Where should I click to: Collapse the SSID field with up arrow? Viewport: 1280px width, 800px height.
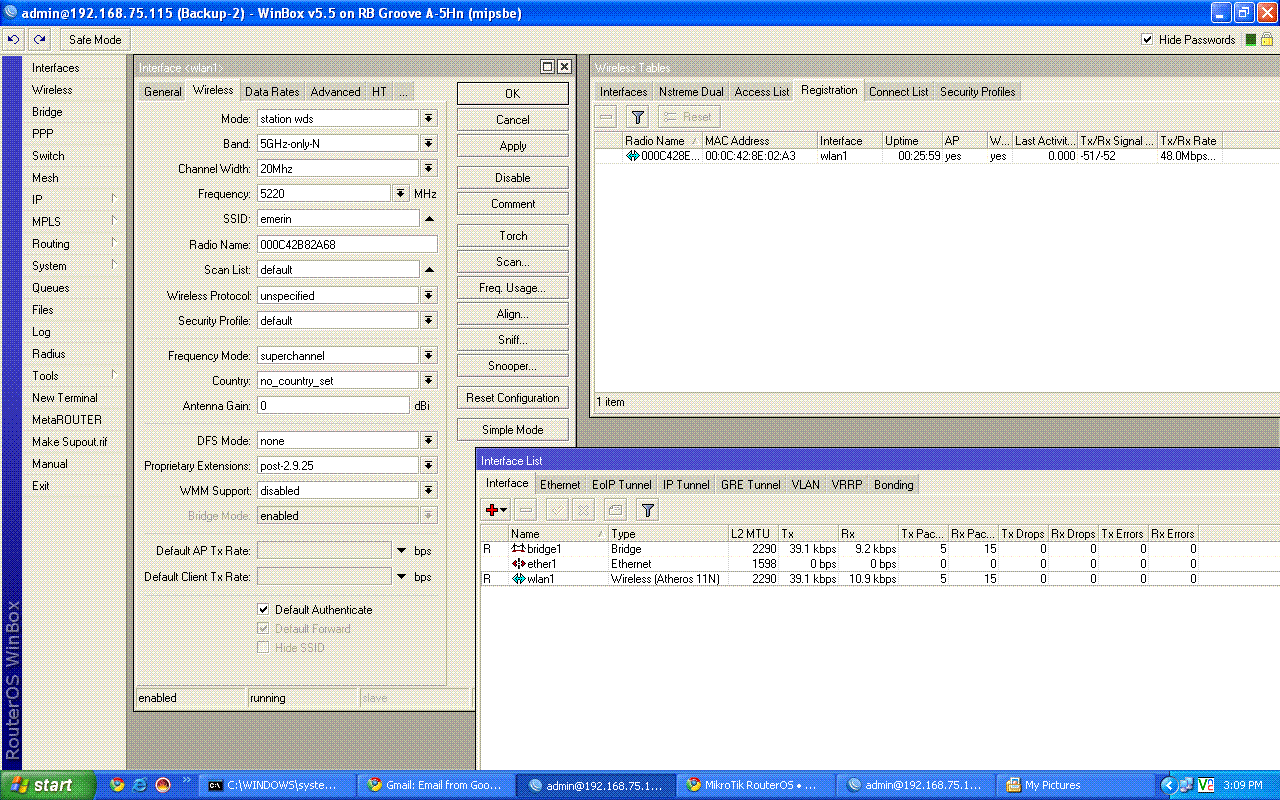(428, 219)
